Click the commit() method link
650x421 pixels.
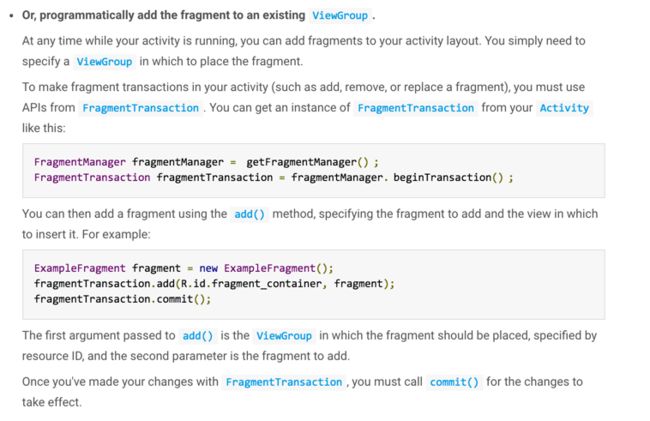coord(454,382)
